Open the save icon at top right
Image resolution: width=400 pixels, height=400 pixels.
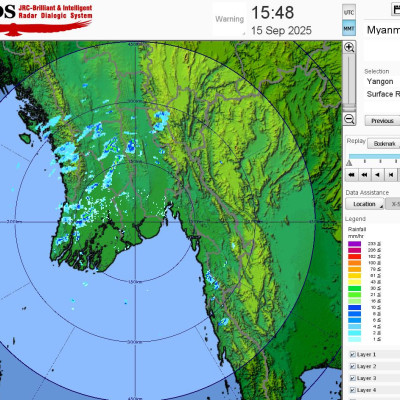point(395,10)
